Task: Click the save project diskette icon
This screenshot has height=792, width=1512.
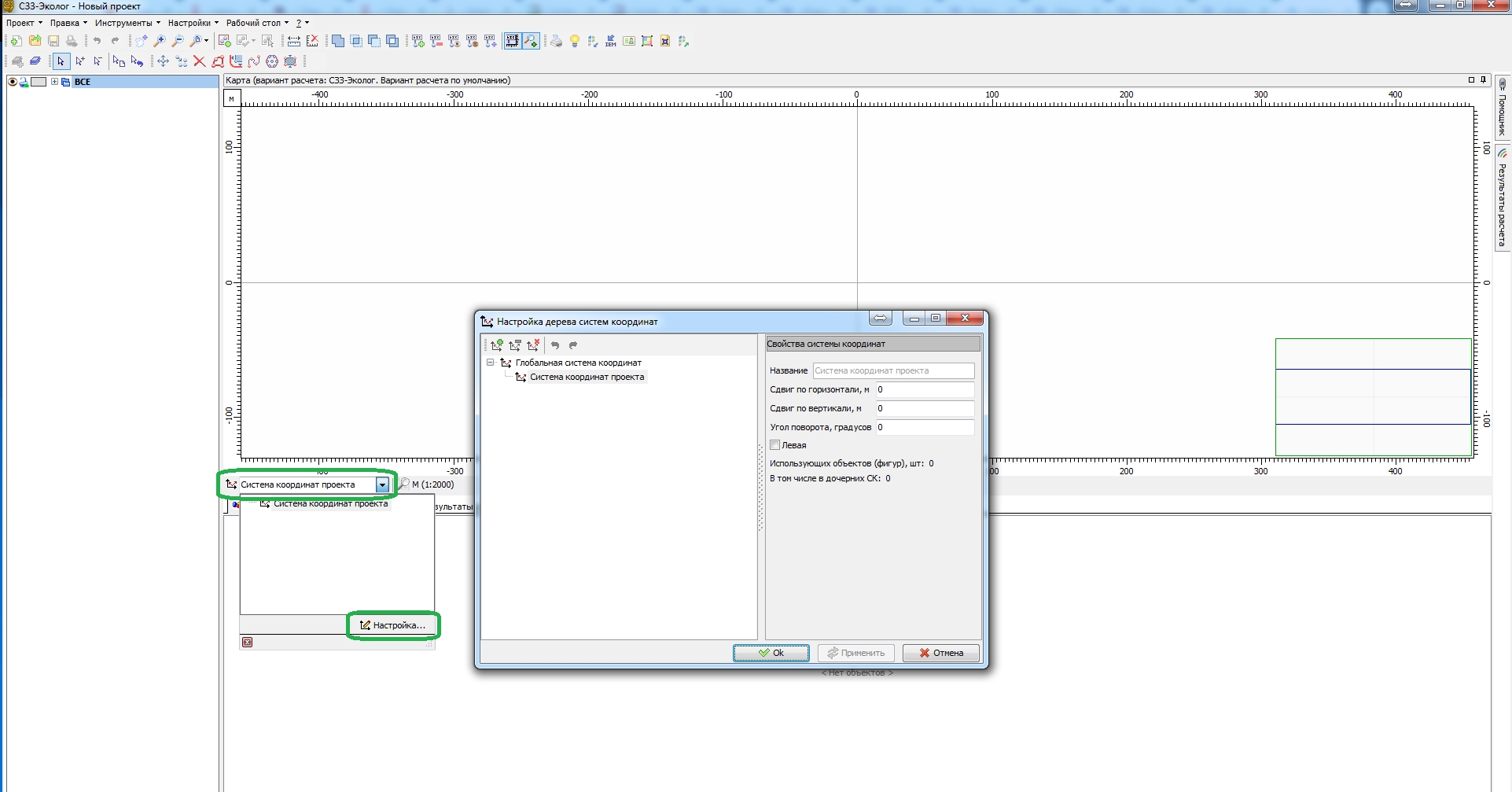Action: coord(53,41)
